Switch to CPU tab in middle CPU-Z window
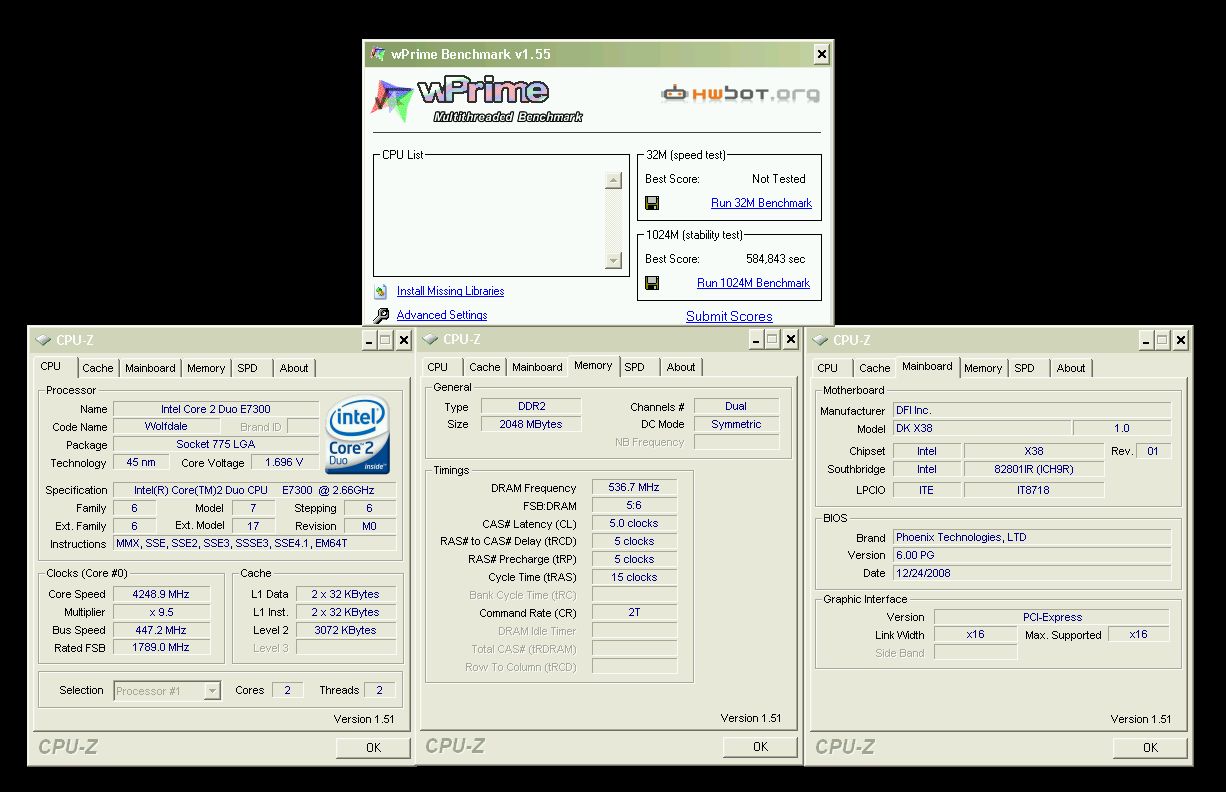The width and height of the screenshot is (1226, 792). 438,367
